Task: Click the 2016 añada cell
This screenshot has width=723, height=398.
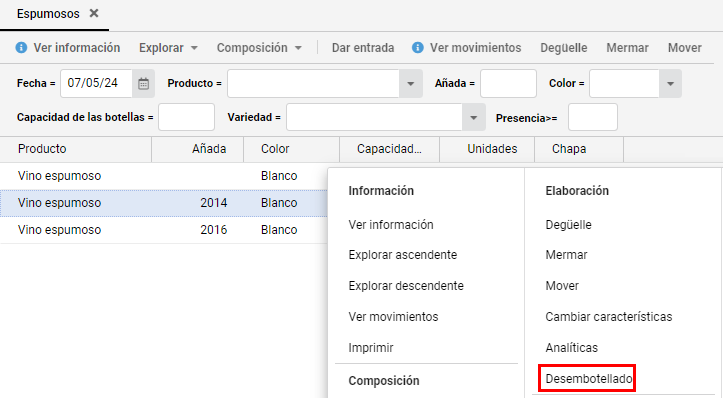Action: tap(213, 230)
